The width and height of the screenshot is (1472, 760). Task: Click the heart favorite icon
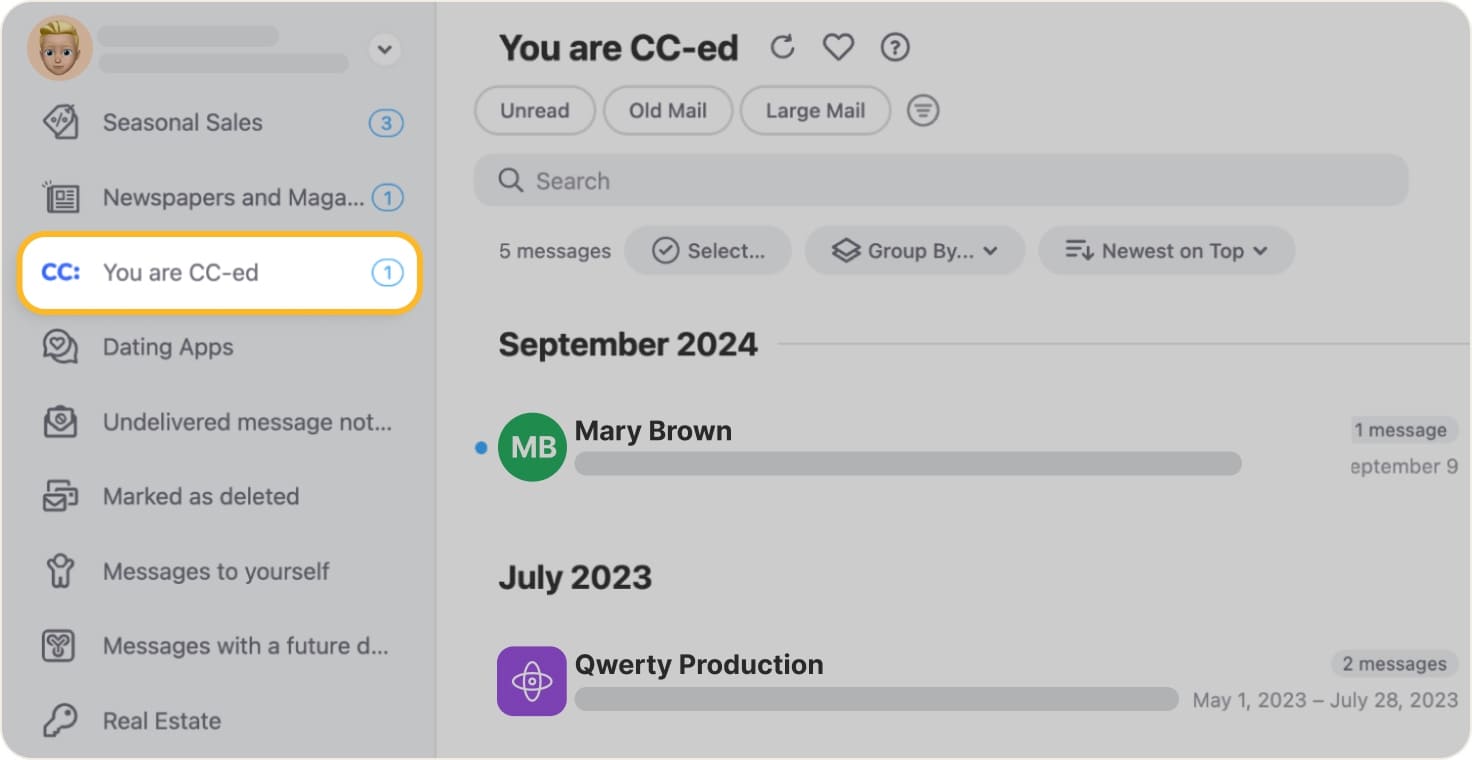click(838, 46)
